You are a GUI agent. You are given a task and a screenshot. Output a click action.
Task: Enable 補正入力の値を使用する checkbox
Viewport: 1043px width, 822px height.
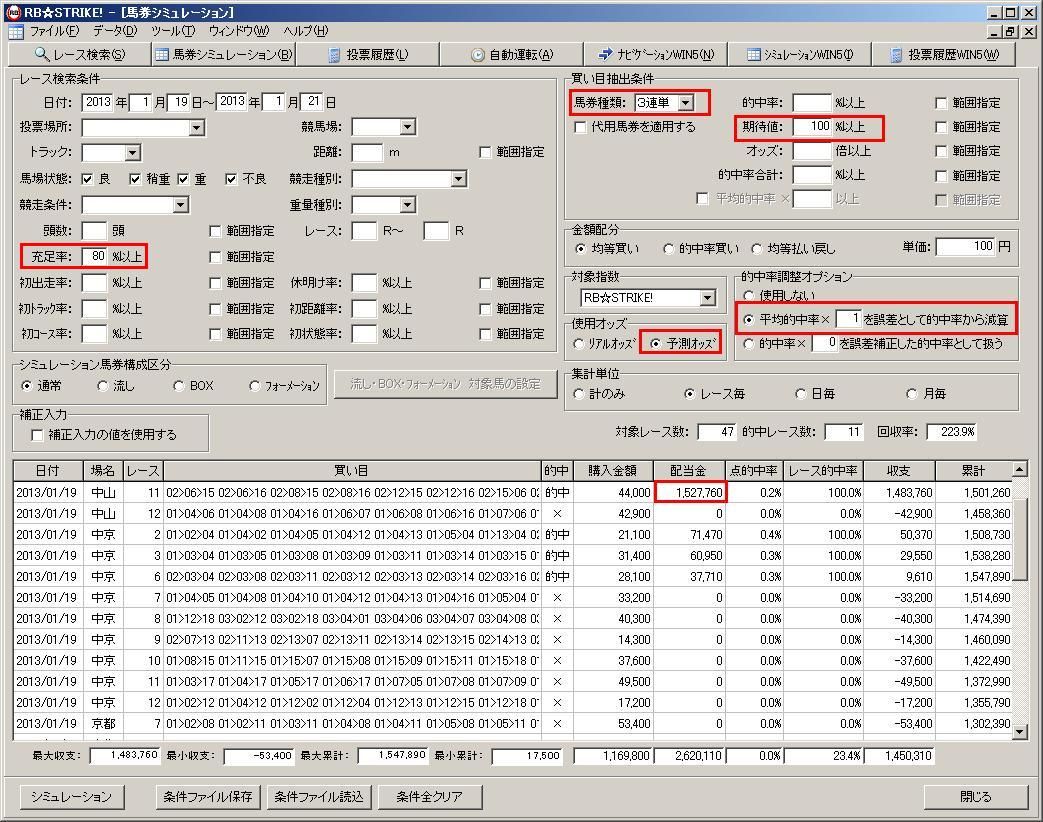point(38,435)
